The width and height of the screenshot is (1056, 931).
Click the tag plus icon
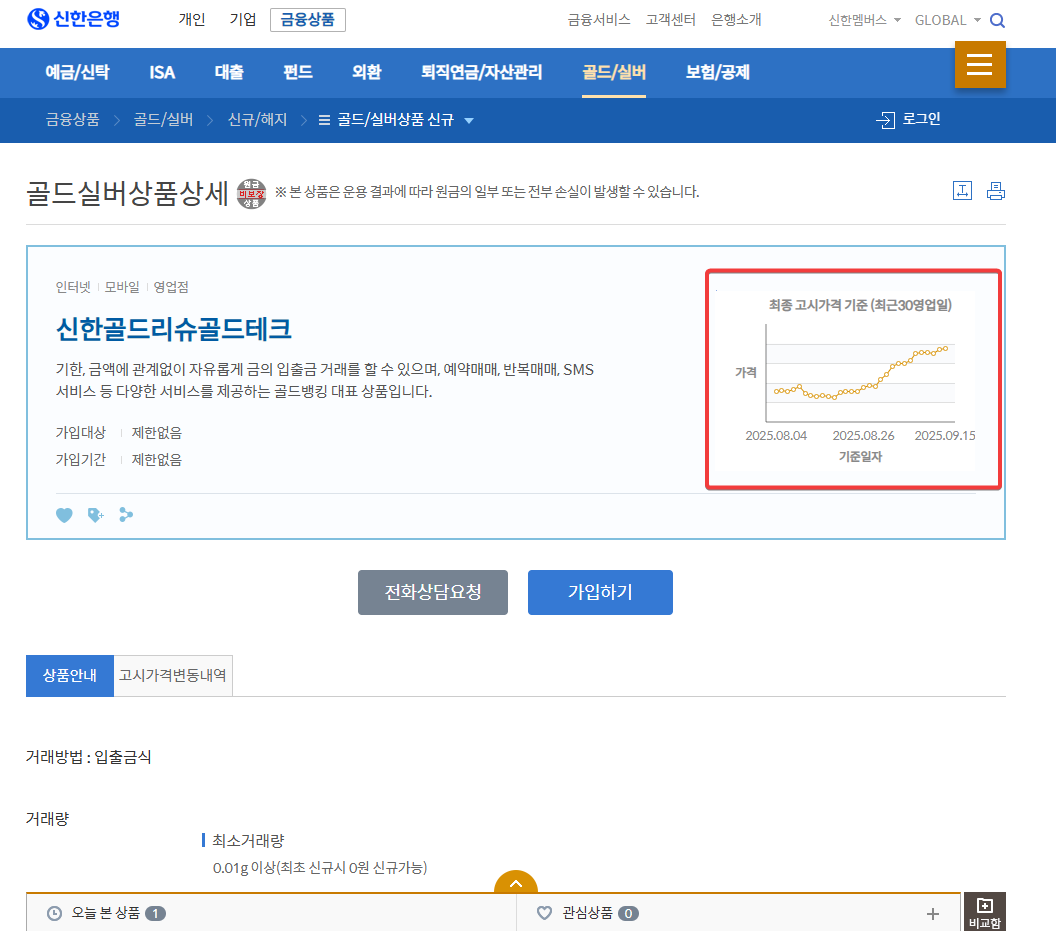[x=96, y=515]
